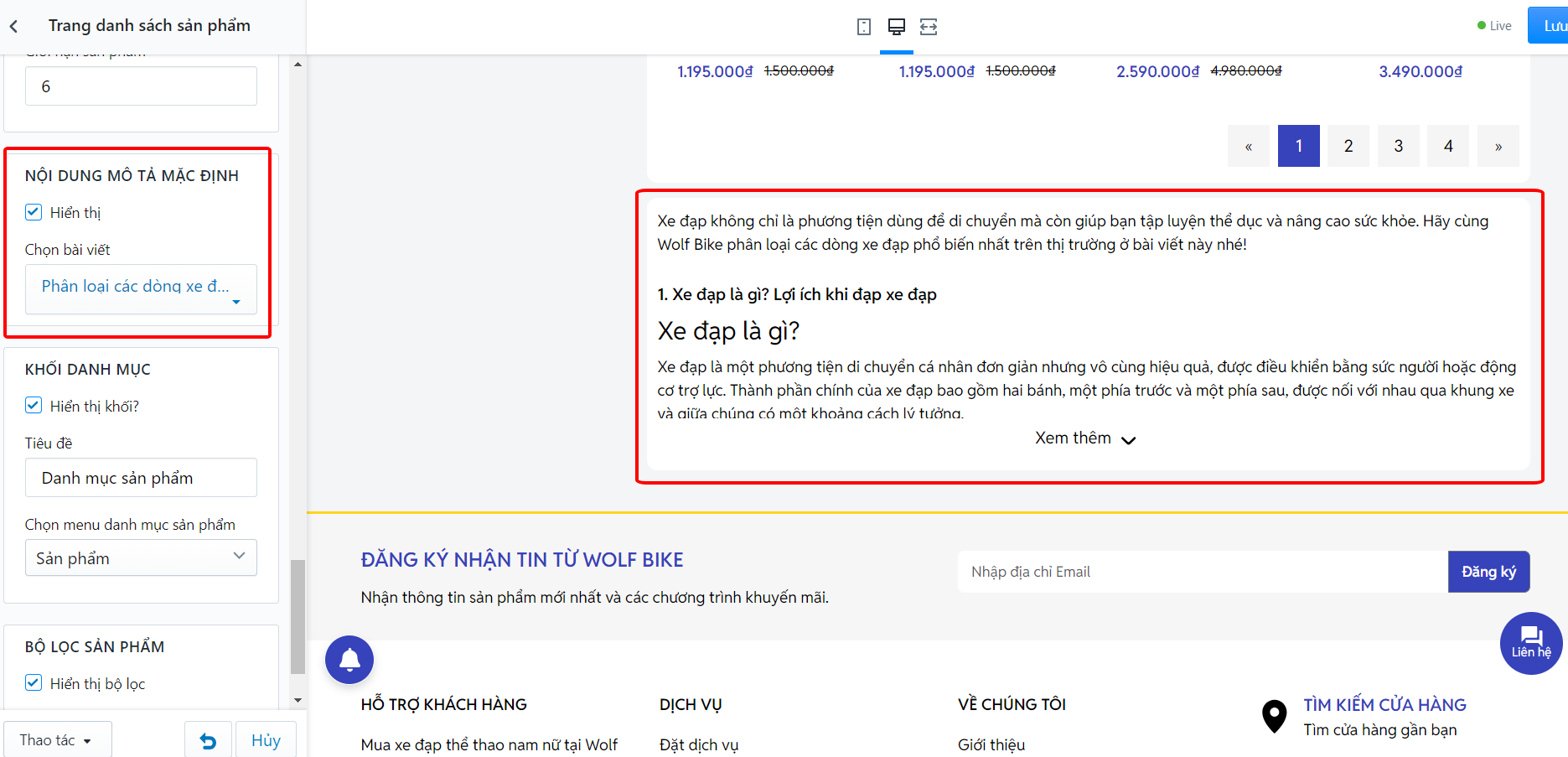
Task: Open the Đặt dịch vụ link
Action: (x=699, y=744)
